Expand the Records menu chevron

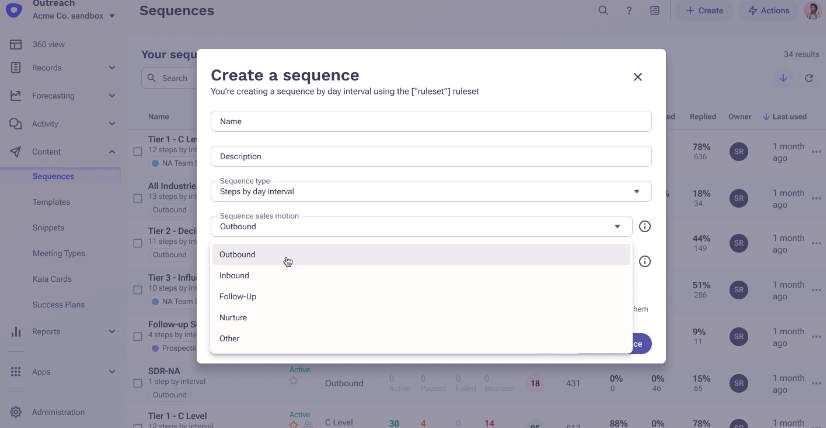pyautogui.click(x=112, y=67)
